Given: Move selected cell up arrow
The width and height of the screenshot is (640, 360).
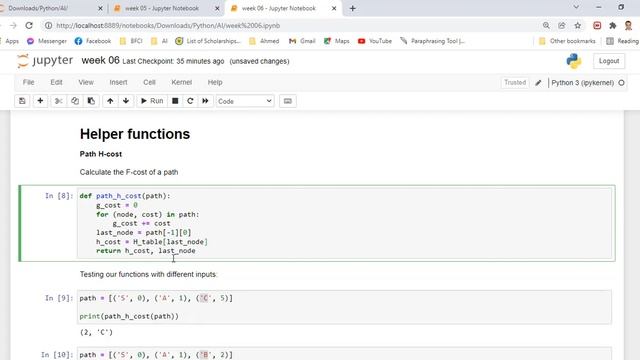Looking at the screenshot, I should click(x=110, y=101).
